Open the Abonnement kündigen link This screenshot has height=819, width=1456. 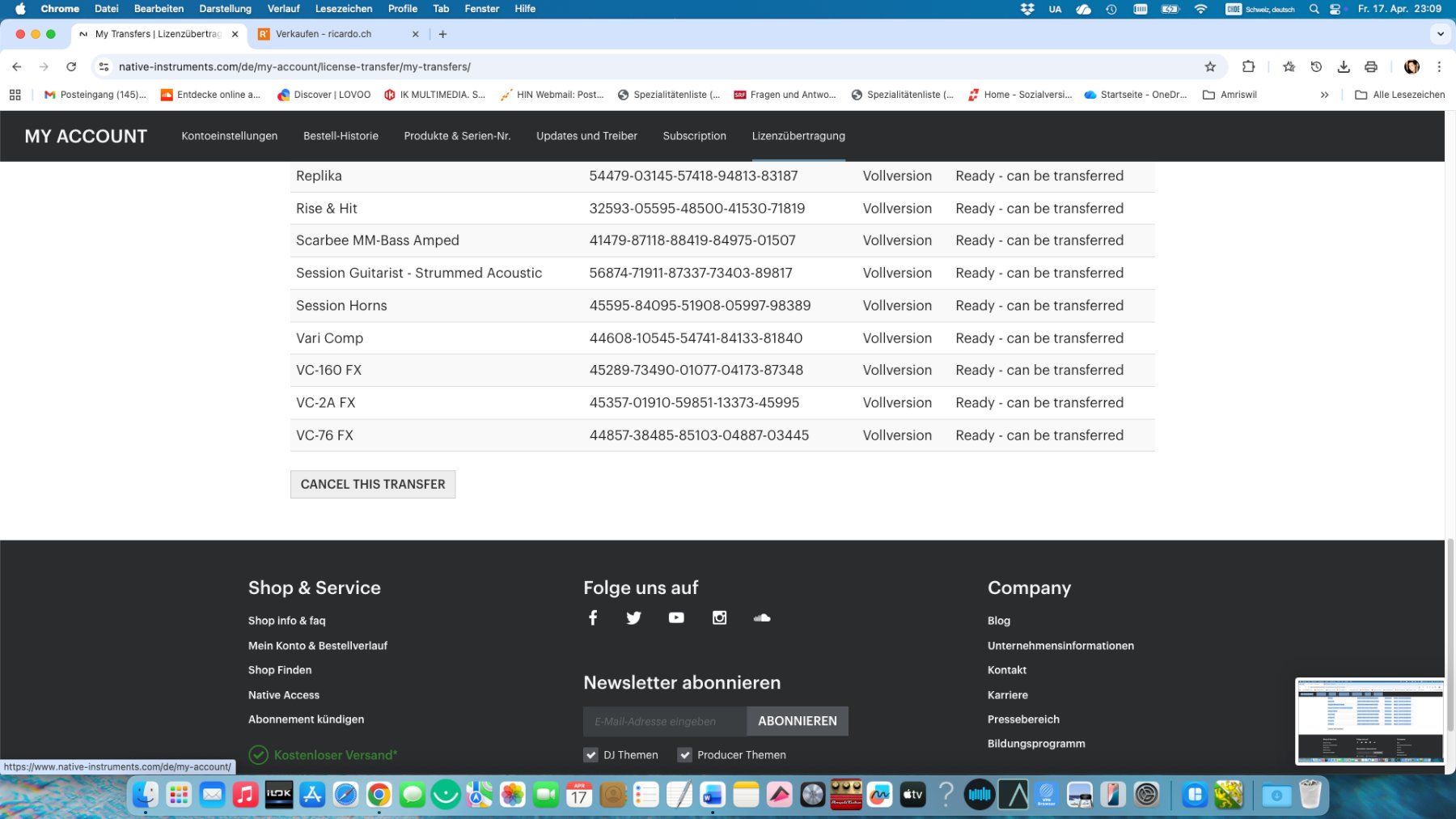(306, 719)
